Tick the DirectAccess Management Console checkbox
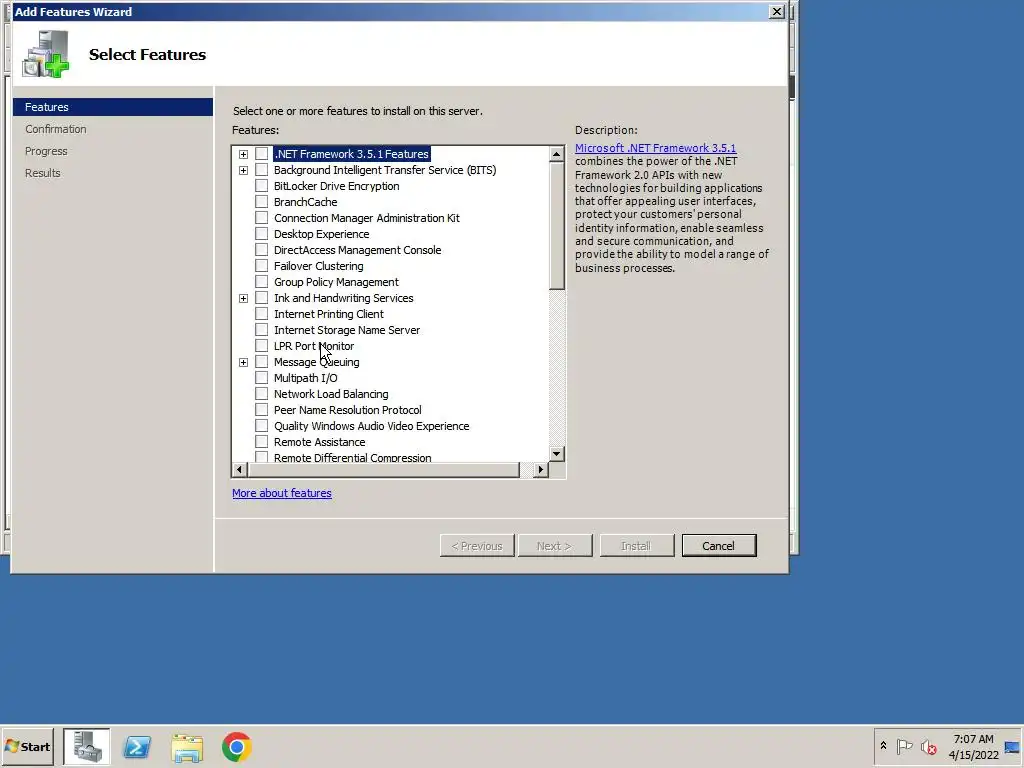This screenshot has width=1024, height=768. coord(261,249)
